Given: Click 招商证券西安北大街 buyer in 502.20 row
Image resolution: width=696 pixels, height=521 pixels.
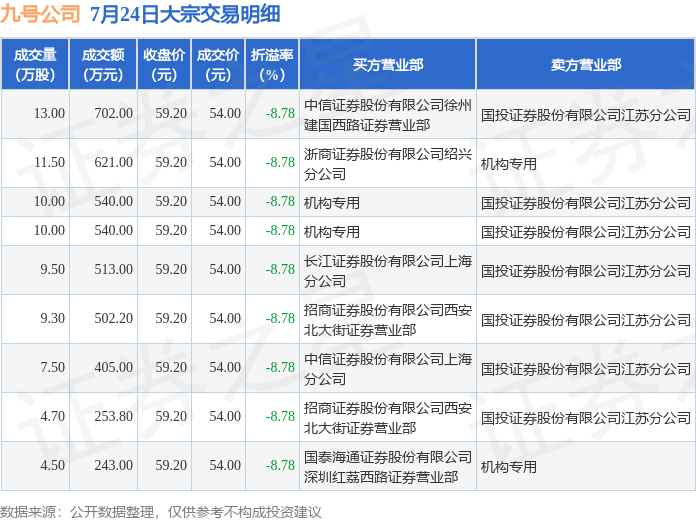Looking at the screenshot, I should click(388, 320).
